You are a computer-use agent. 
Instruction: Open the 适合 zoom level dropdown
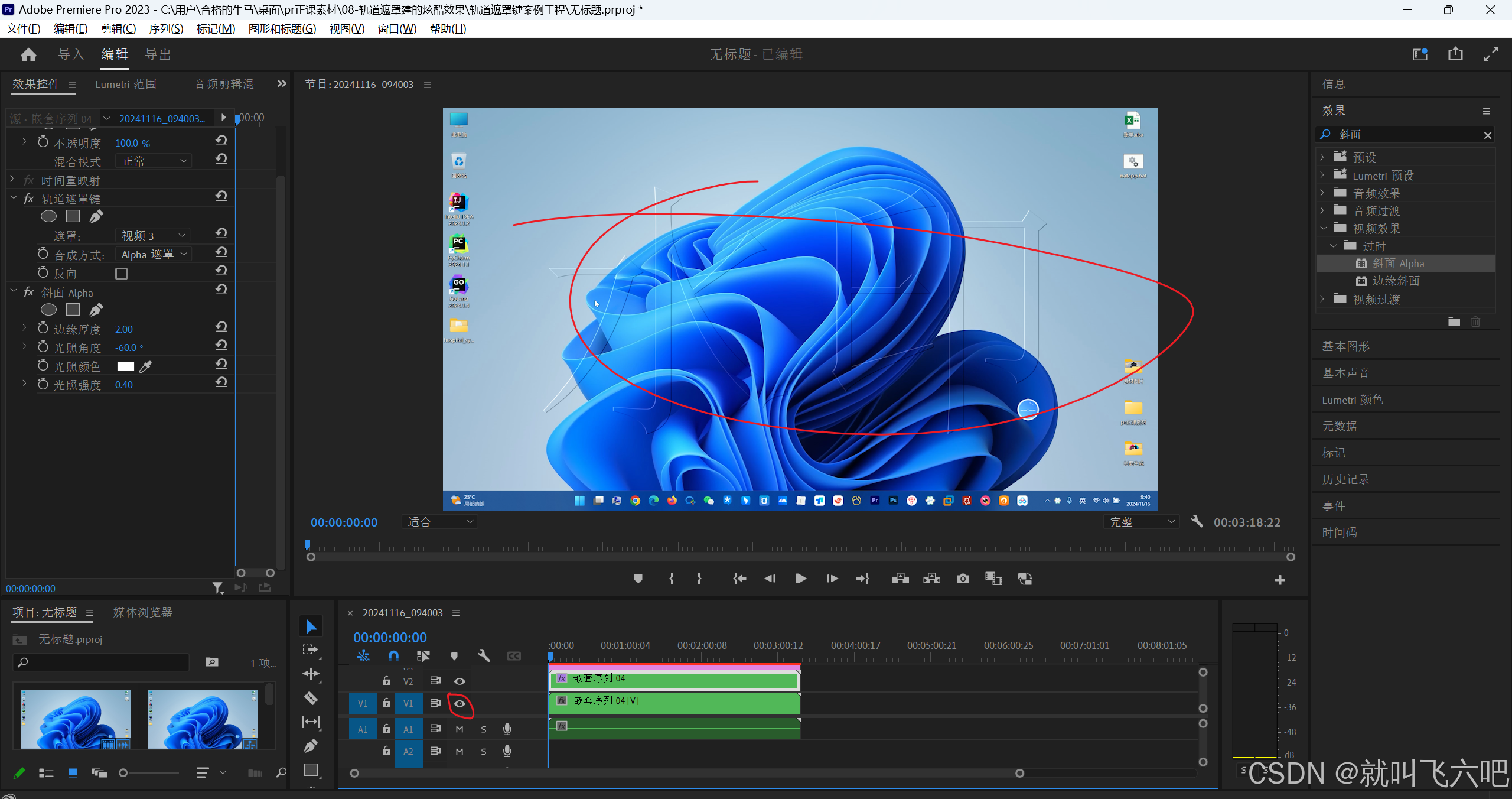click(440, 522)
